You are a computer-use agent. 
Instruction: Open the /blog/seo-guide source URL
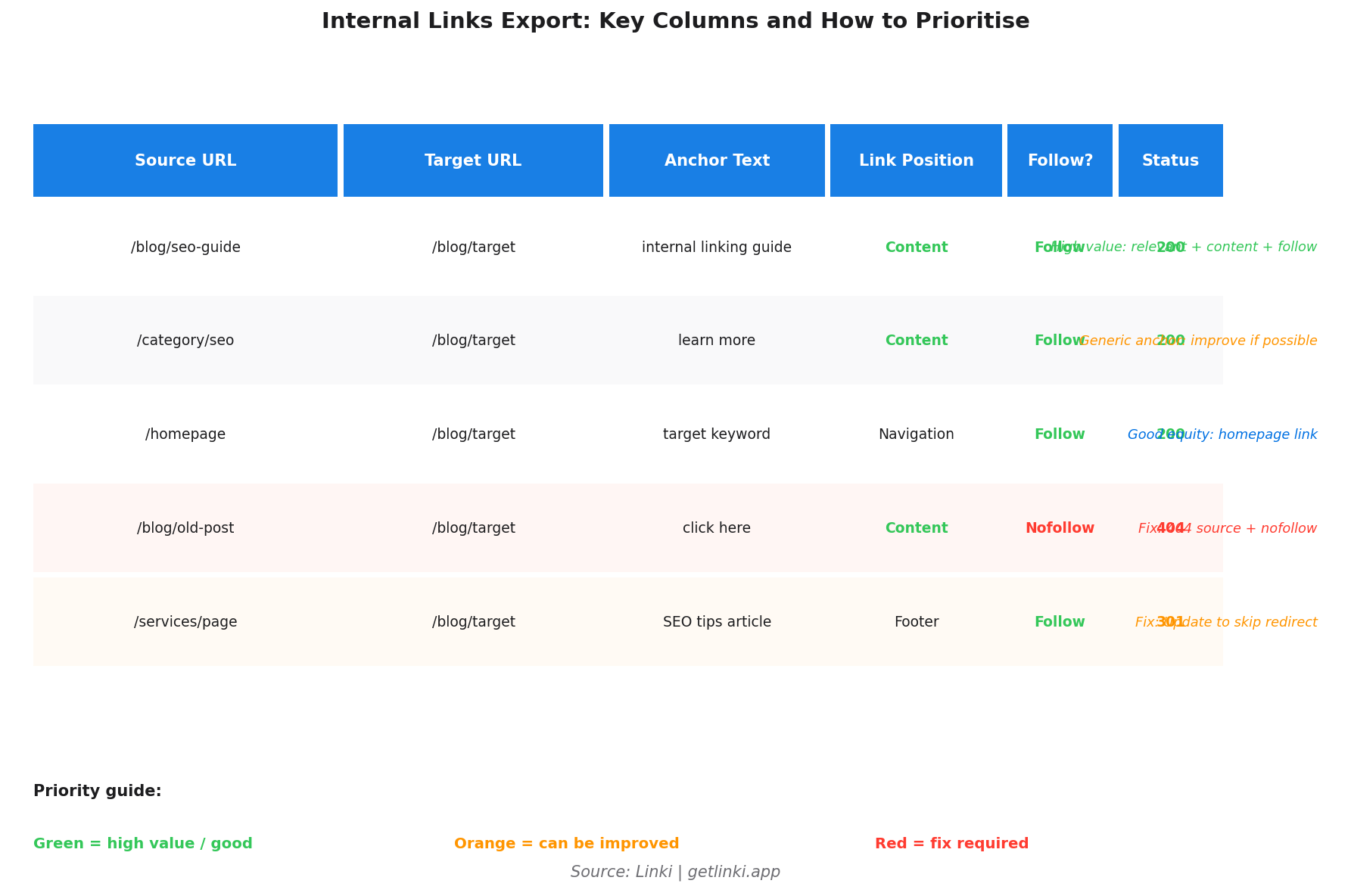pyautogui.click(x=185, y=247)
